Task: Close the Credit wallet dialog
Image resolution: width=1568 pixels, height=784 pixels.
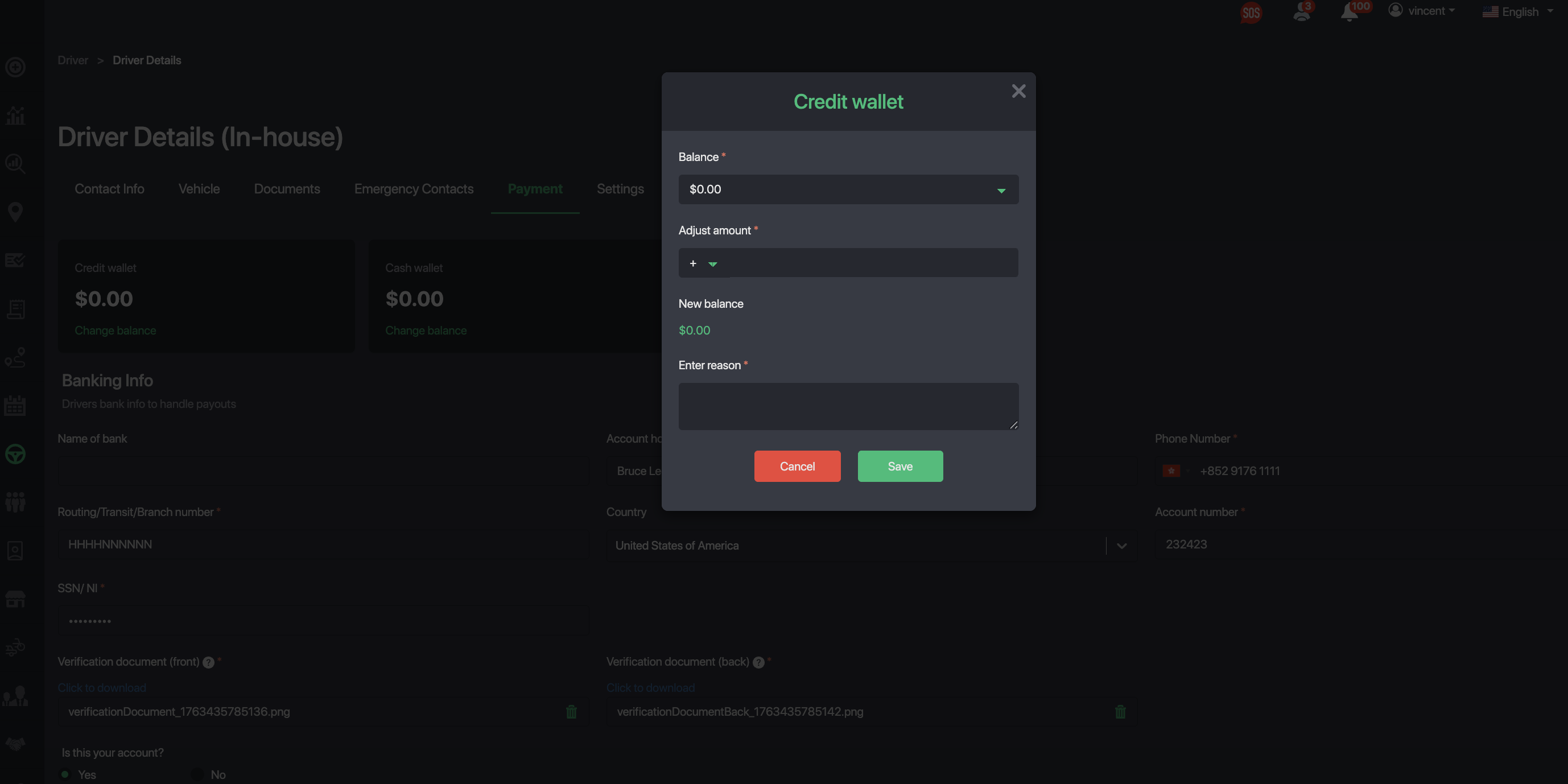Action: tap(1018, 91)
